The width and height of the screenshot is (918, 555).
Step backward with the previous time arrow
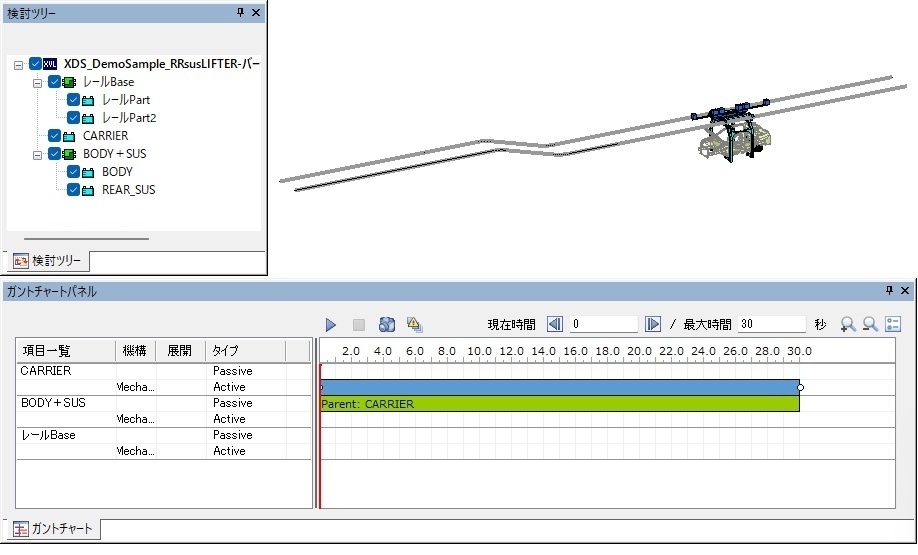(554, 325)
